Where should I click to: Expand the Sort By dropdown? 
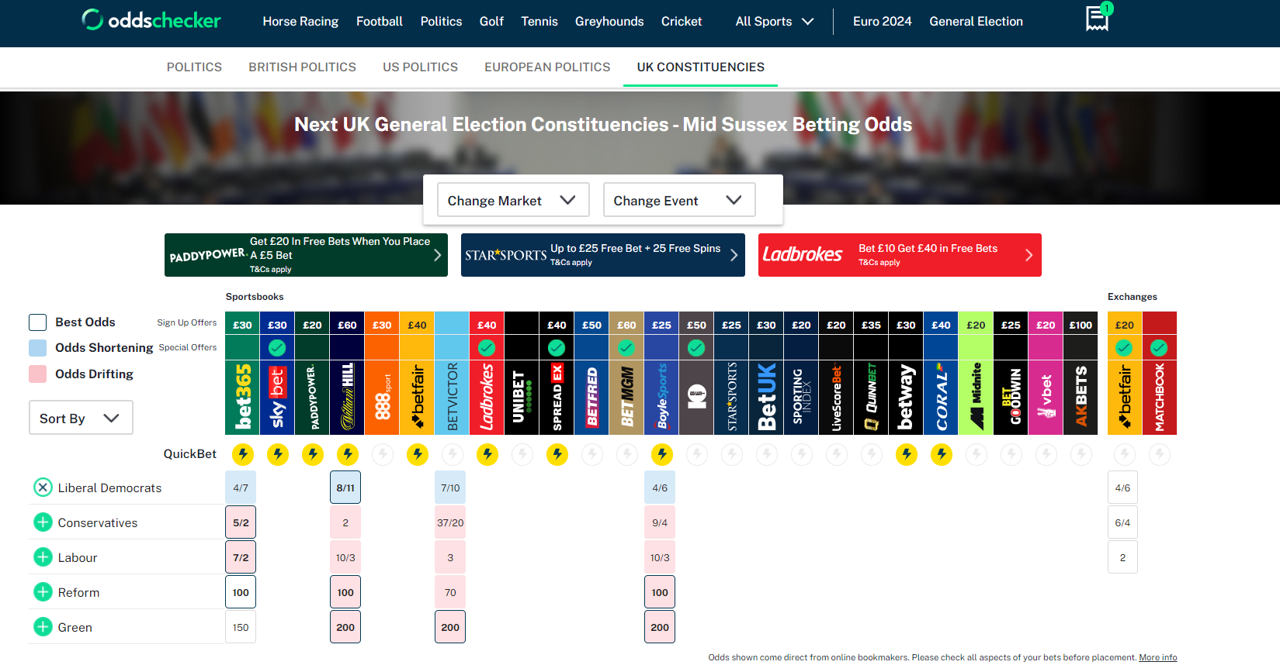[x=80, y=418]
